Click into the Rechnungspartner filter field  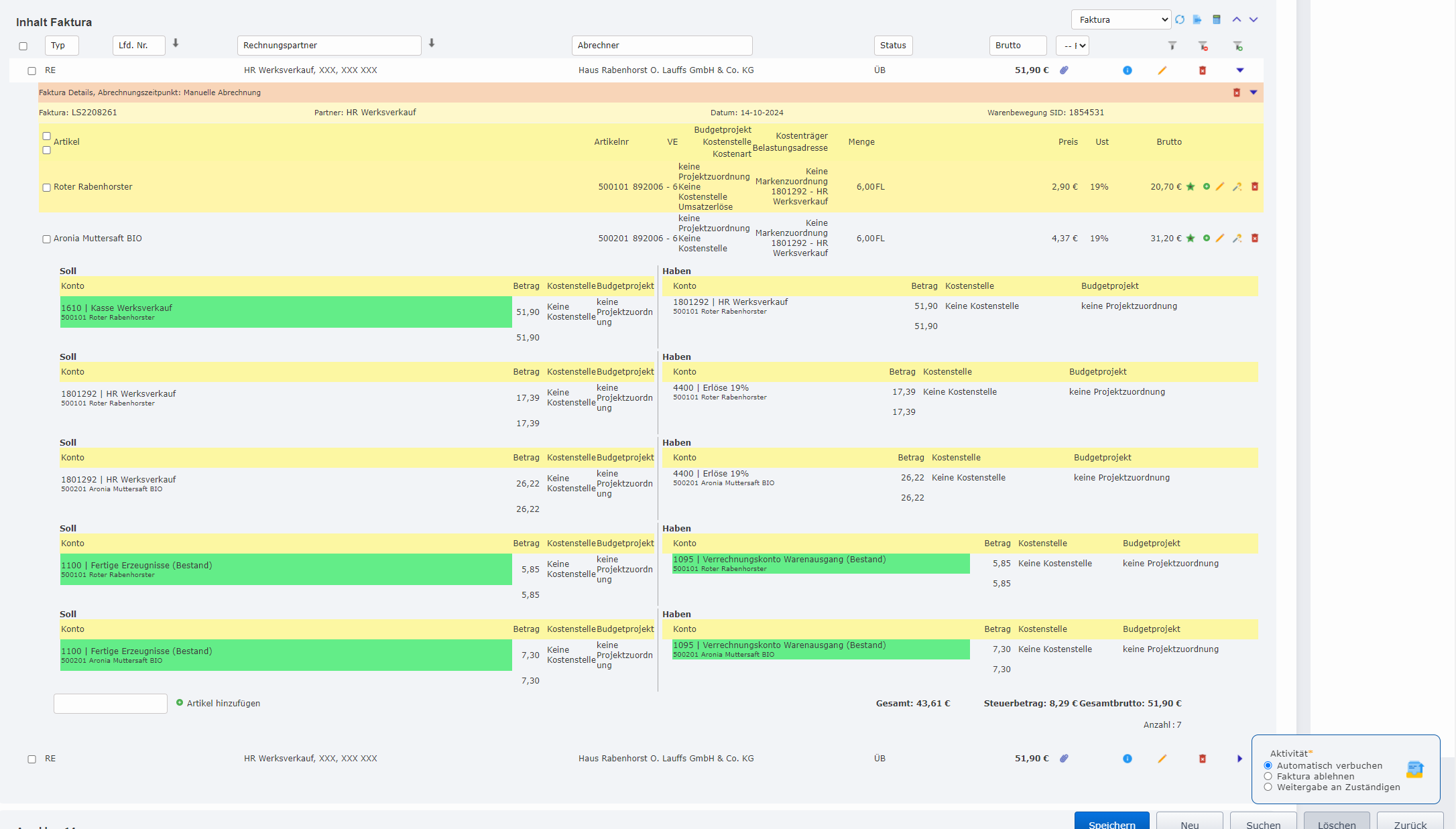coord(328,46)
